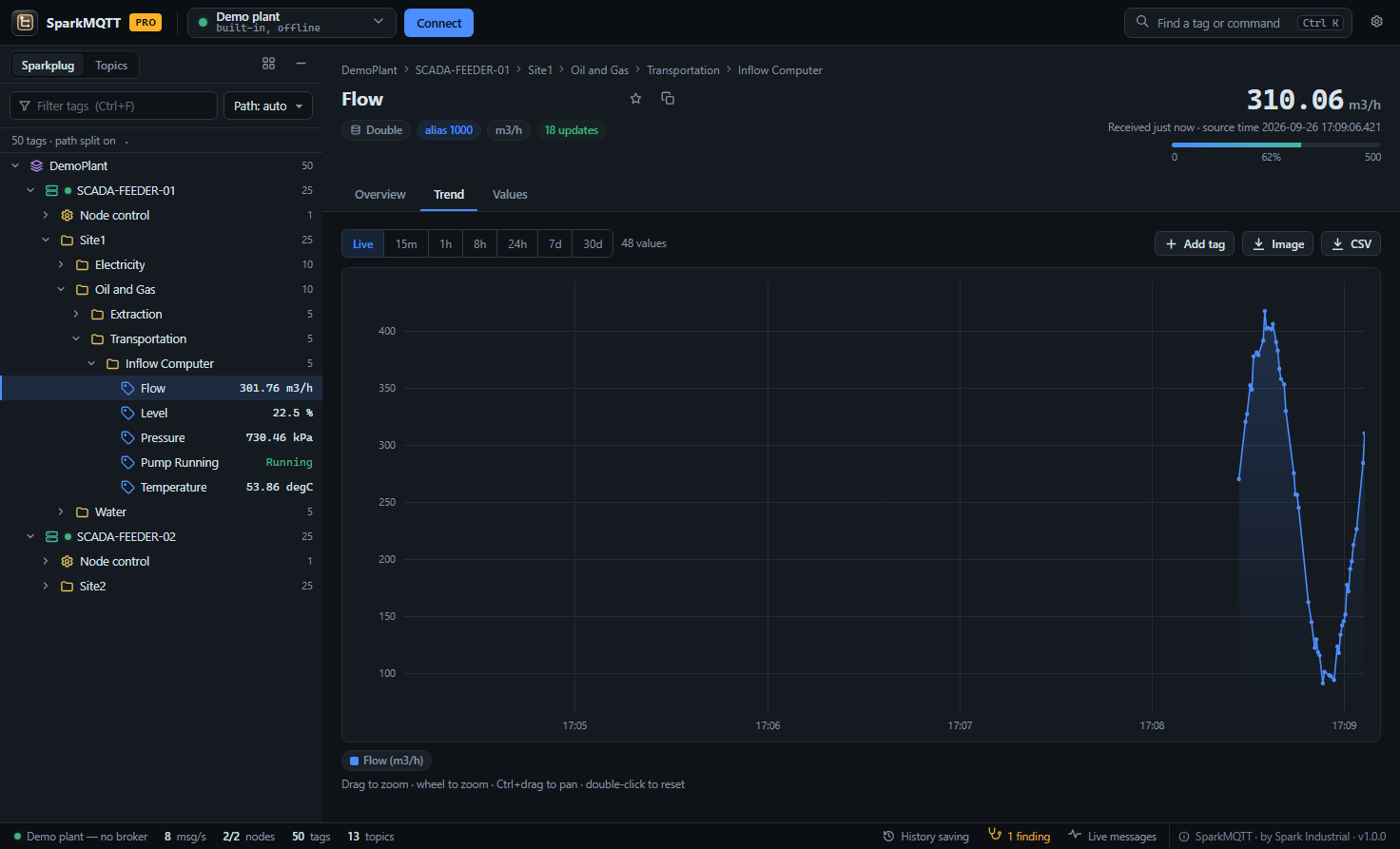The image size is (1400, 849).
Task: Click the Add tag button
Action: (x=1195, y=244)
